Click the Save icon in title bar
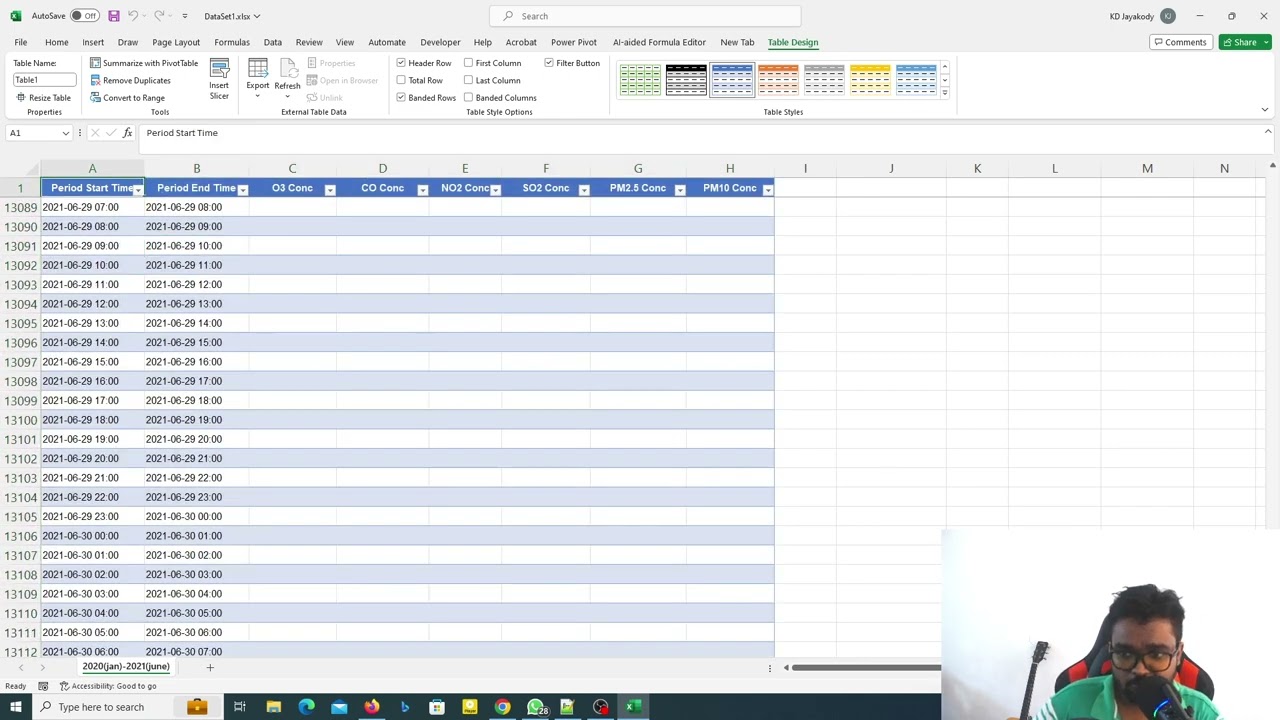Viewport: 1280px width, 720px height. pyautogui.click(x=114, y=16)
